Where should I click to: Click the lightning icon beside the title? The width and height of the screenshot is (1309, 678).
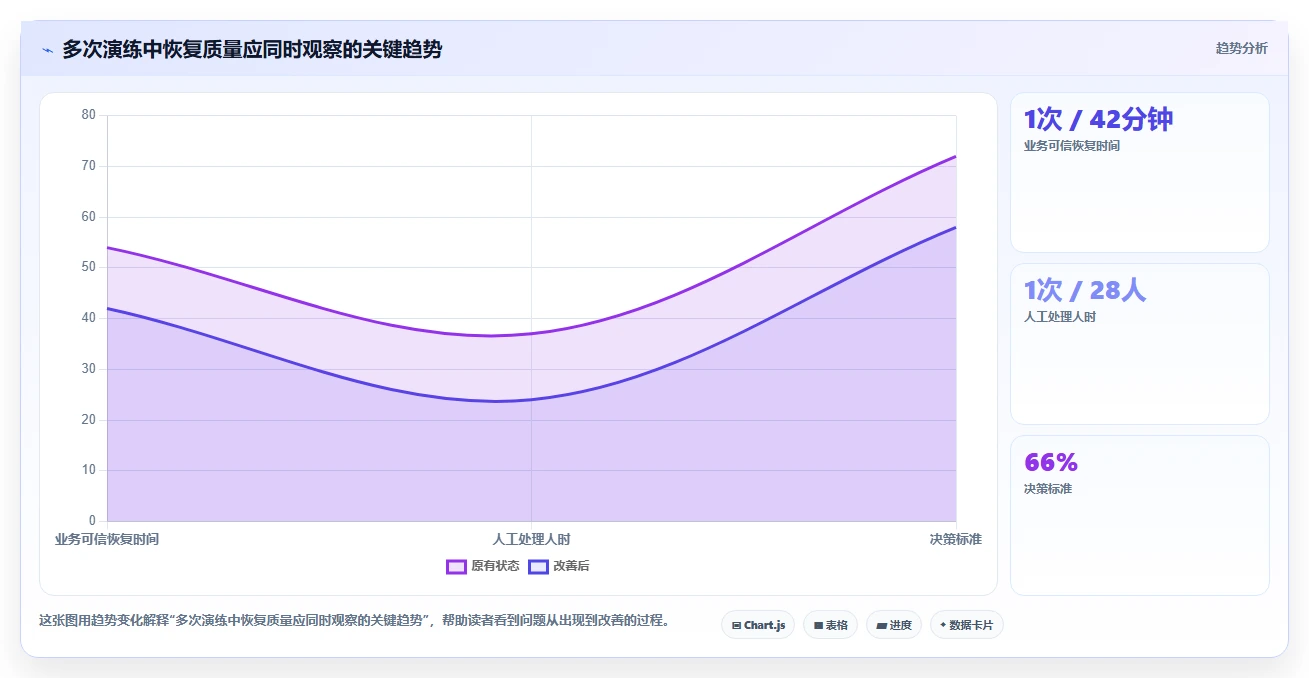[x=47, y=49]
